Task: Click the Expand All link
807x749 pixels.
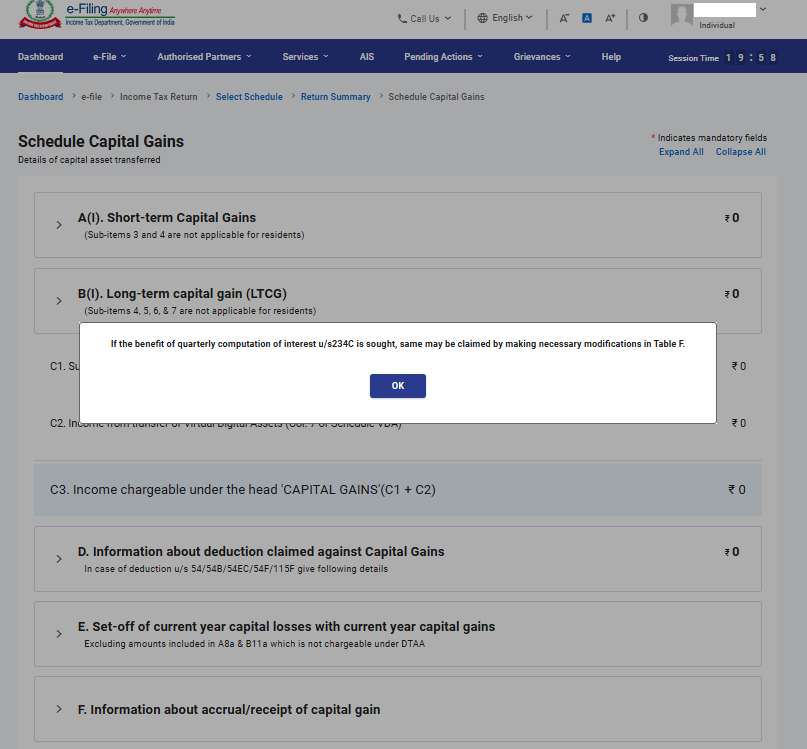Action: coord(681,152)
